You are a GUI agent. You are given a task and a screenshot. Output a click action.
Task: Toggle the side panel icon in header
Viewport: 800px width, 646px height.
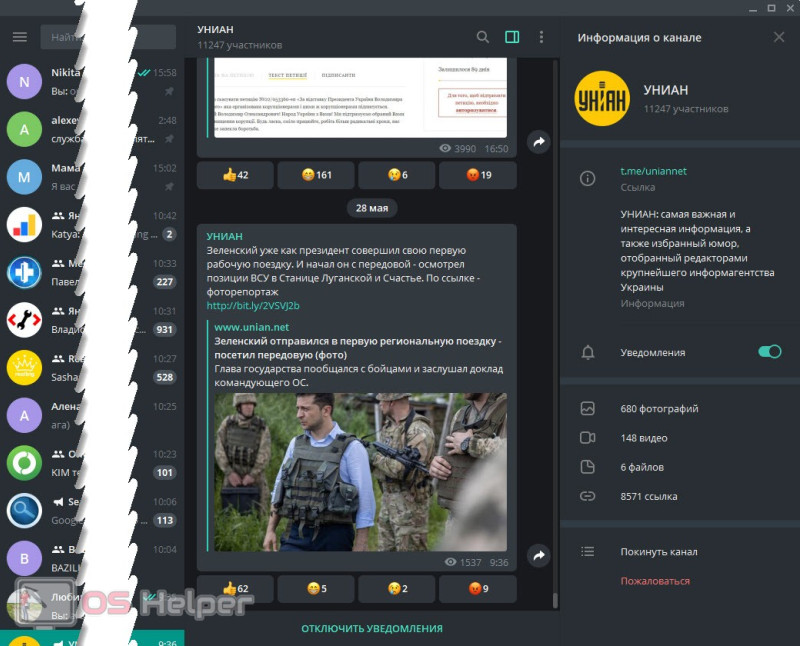pos(512,37)
